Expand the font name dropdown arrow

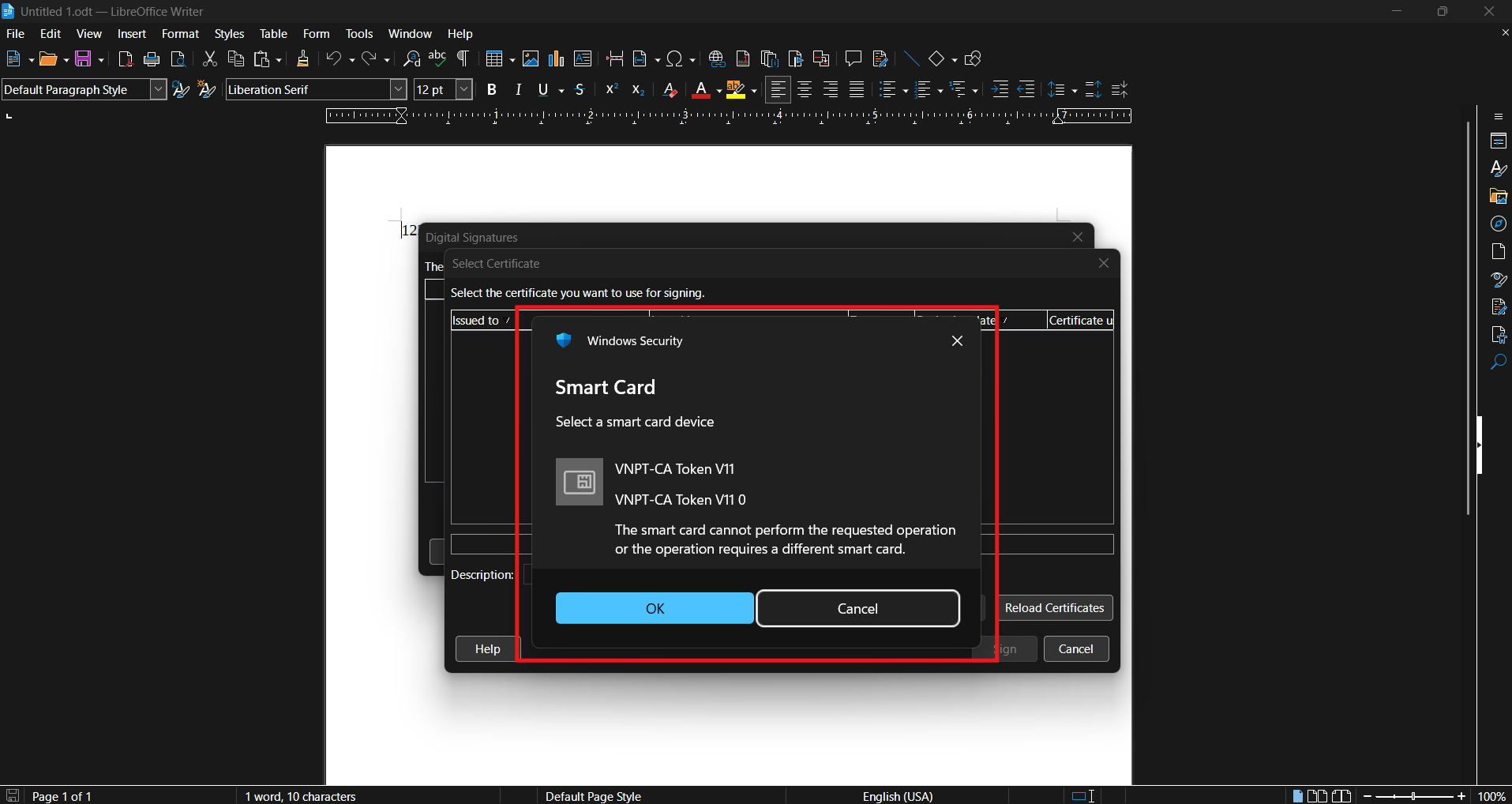click(x=399, y=90)
